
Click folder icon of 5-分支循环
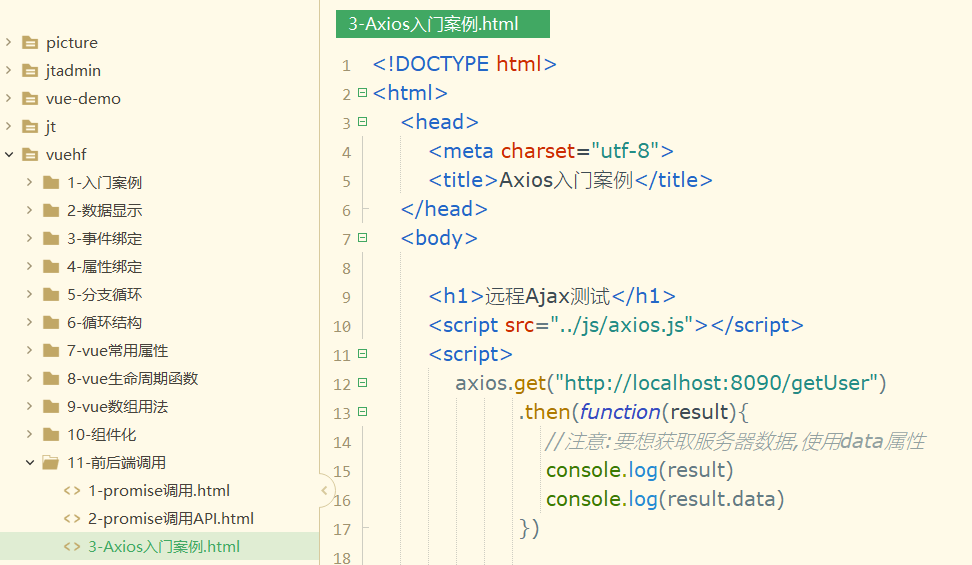pyautogui.click(x=51, y=295)
